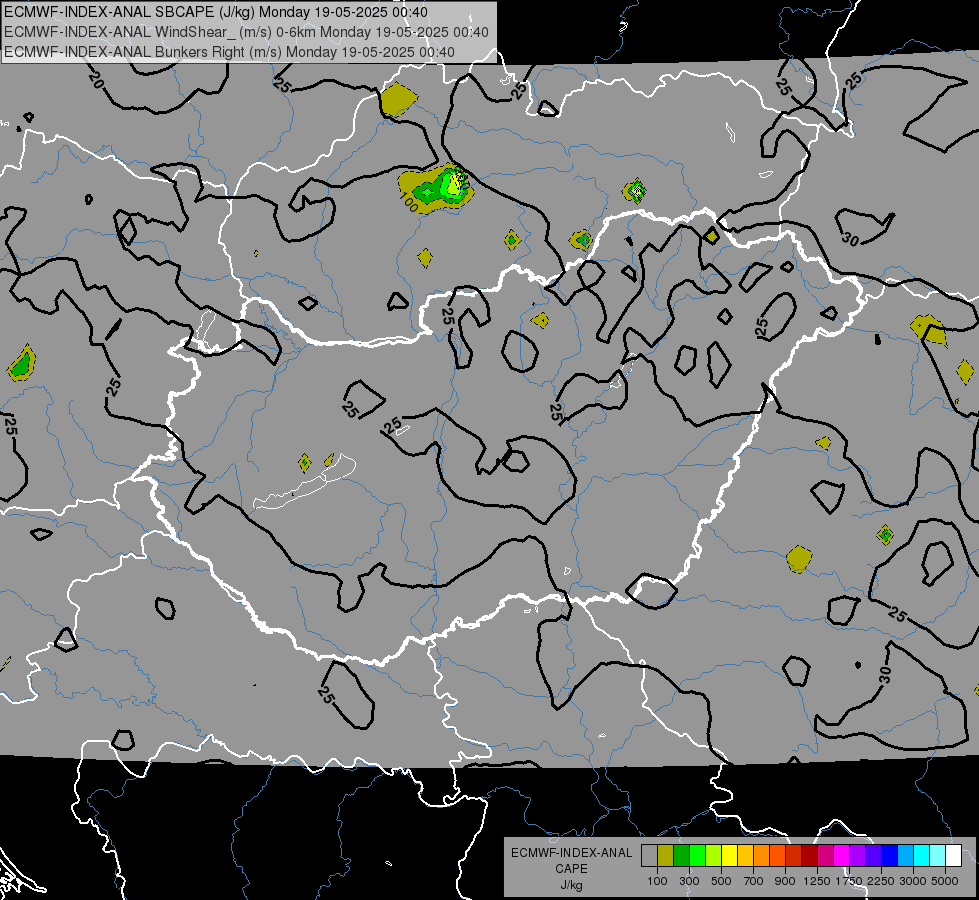Image resolution: width=979 pixels, height=900 pixels.
Task: Click the largest green-yellow CAPE maximum blob
Action: (437, 189)
